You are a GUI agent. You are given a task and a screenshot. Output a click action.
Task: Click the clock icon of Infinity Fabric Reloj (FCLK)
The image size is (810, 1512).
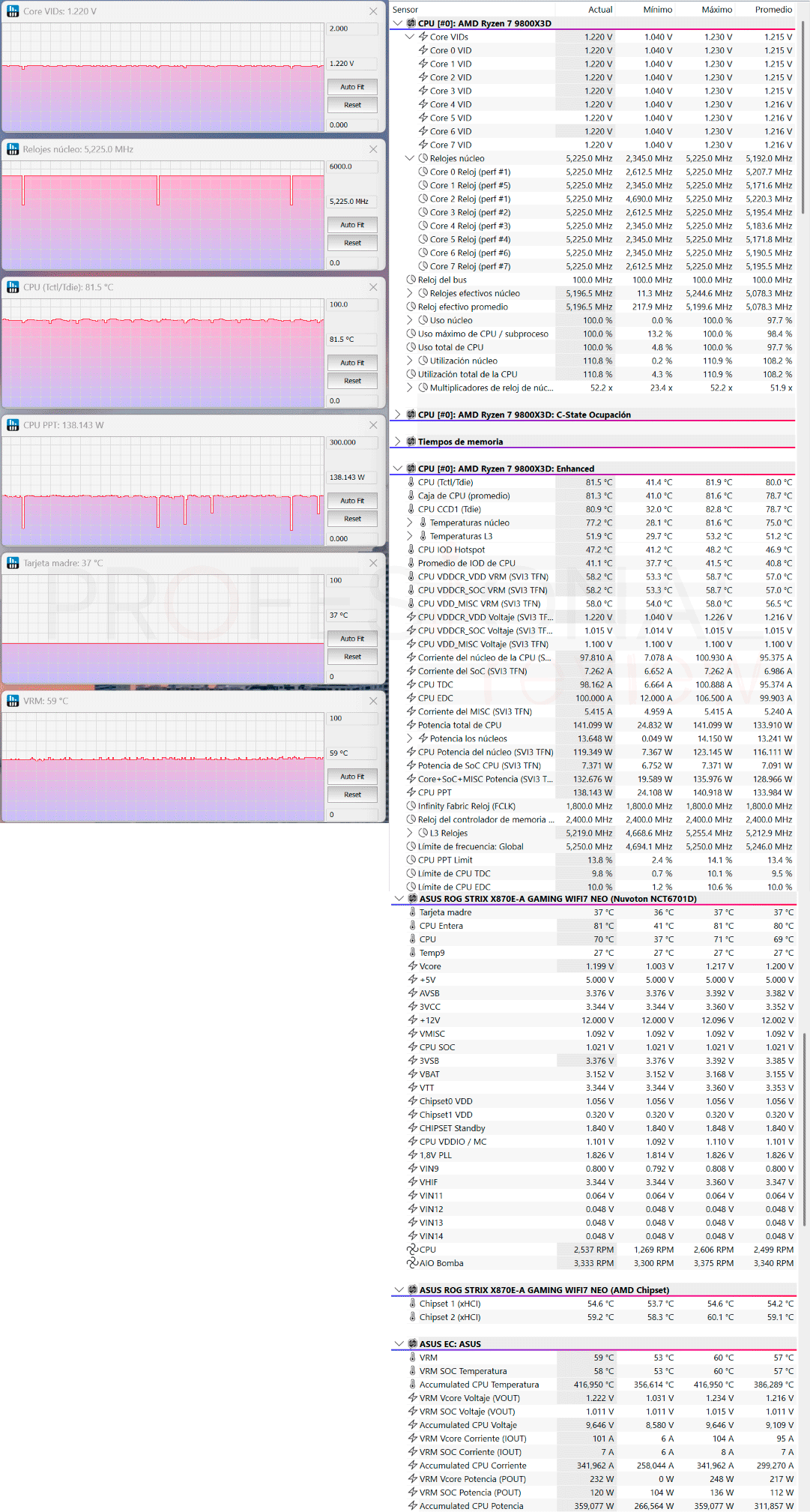[411, 806]
